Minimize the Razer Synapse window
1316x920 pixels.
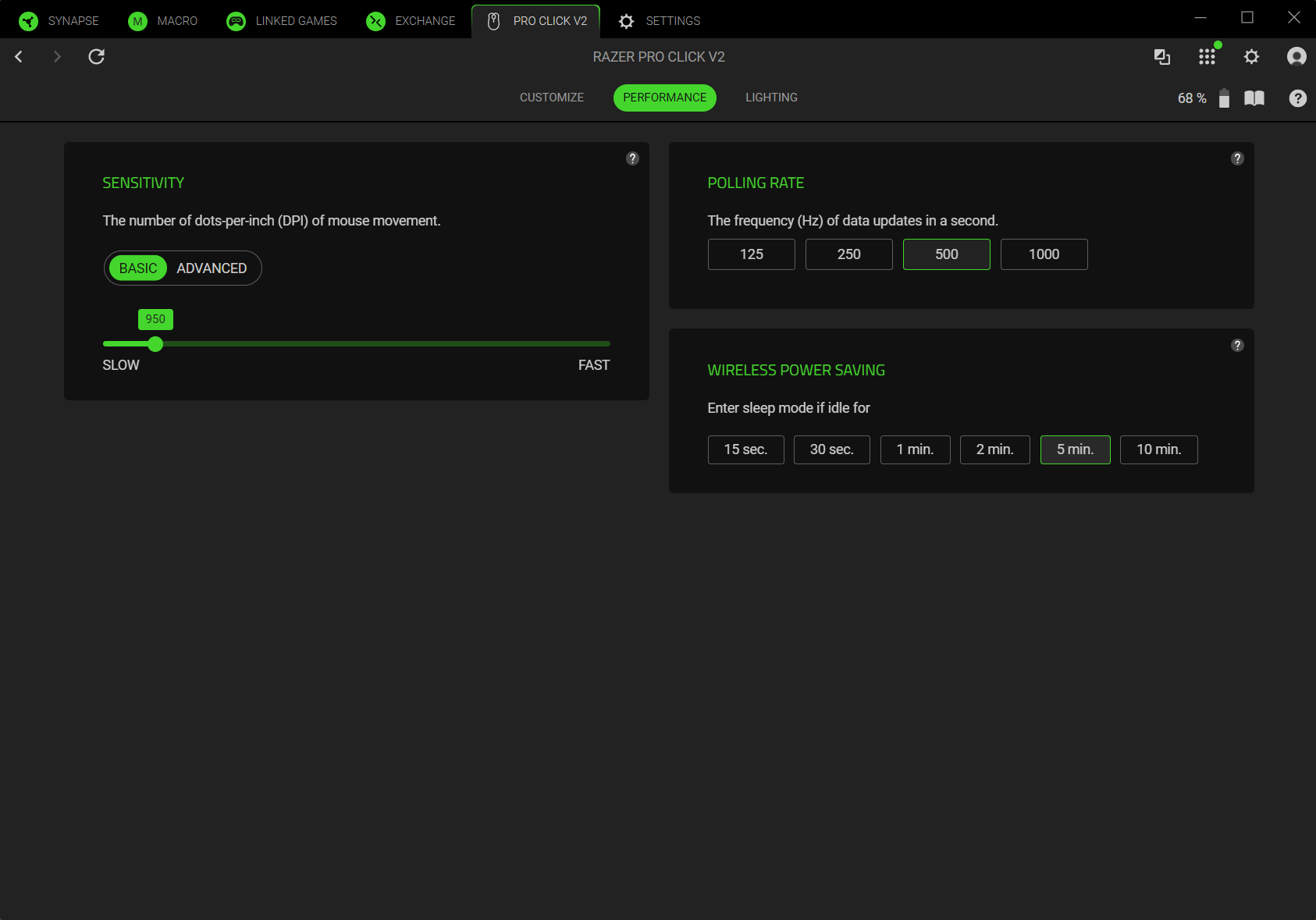(x=1200, y=17)
